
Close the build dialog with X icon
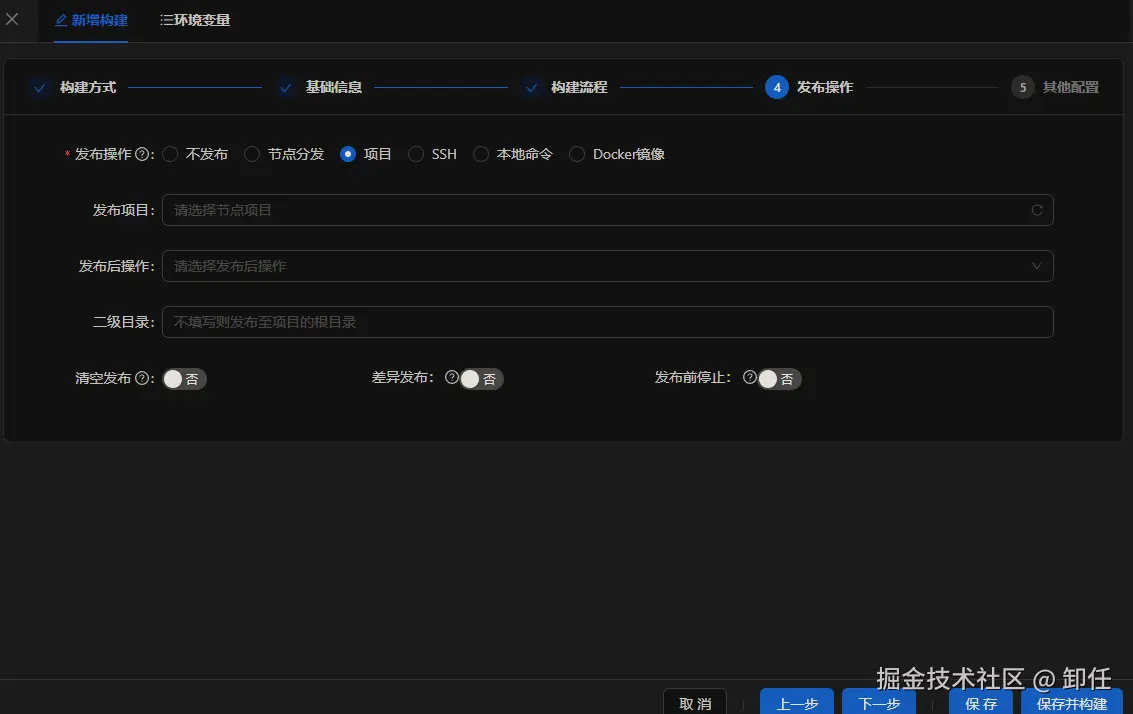[x=12, y=20]
